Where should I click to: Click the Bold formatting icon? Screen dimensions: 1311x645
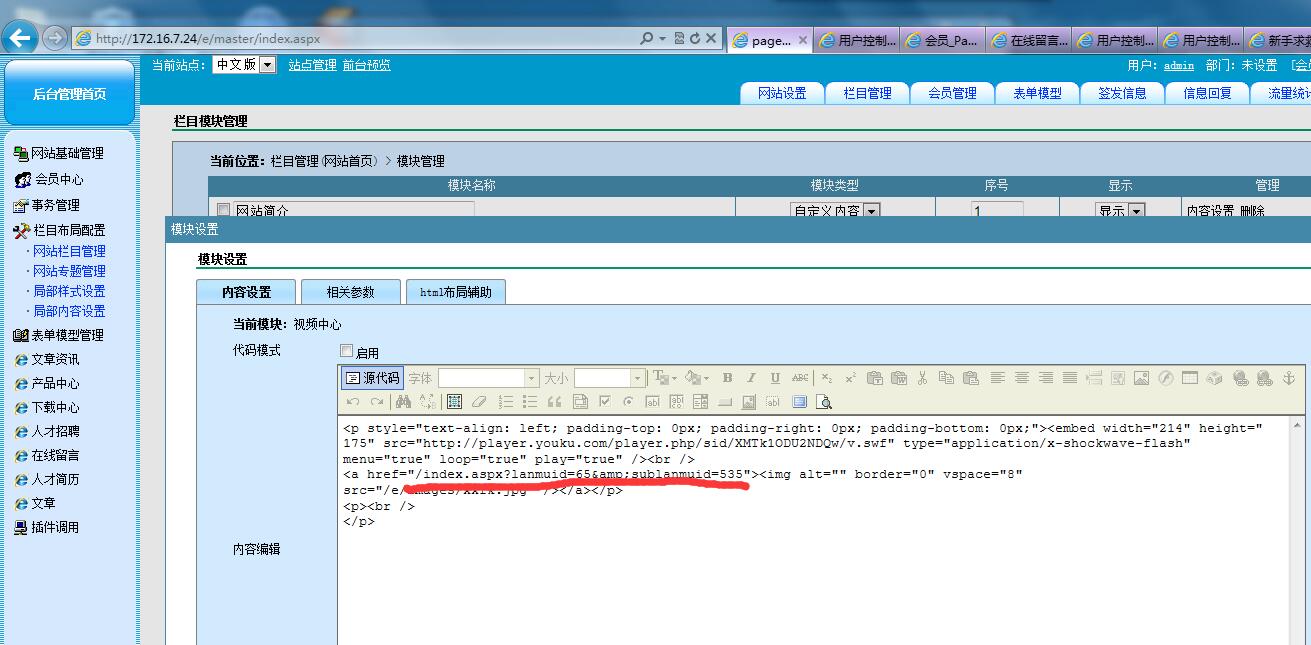click(x=727, y=378)
